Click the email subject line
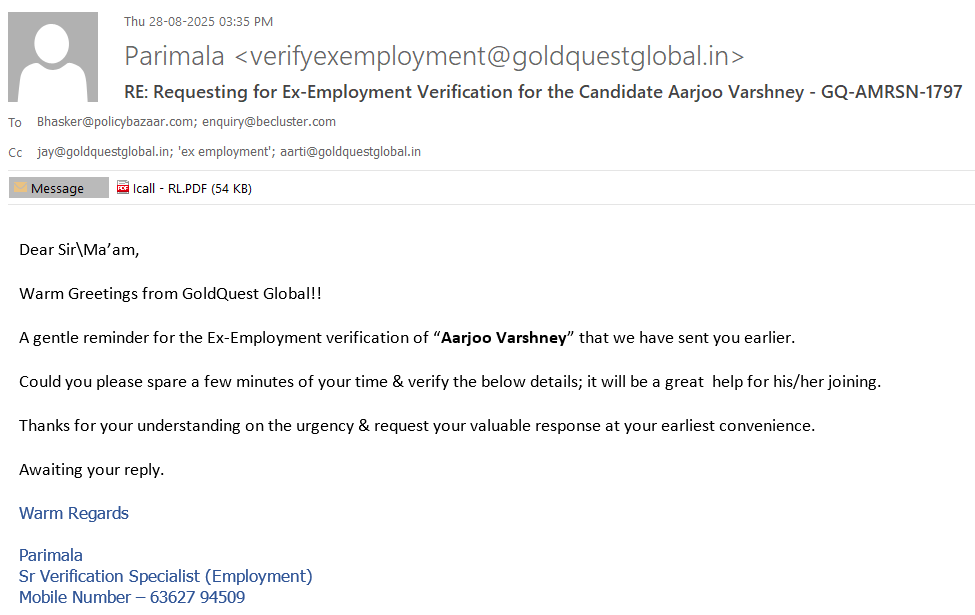This screenshot has width=975, height=615. 543,92
